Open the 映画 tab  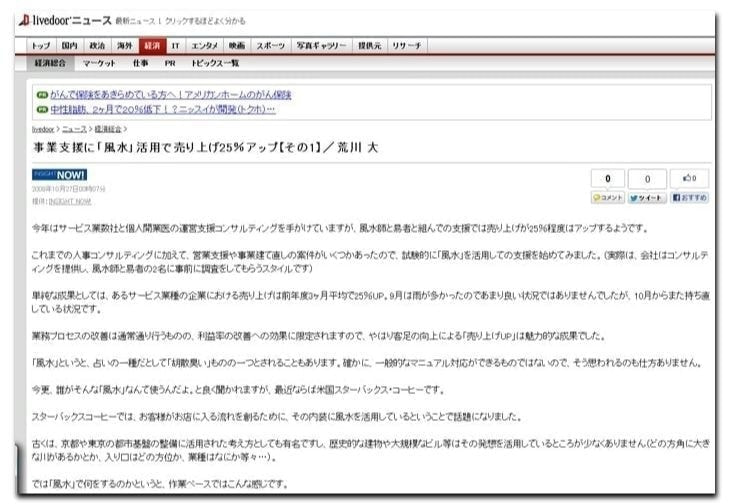pyautogui.click(x=237, y=46)
